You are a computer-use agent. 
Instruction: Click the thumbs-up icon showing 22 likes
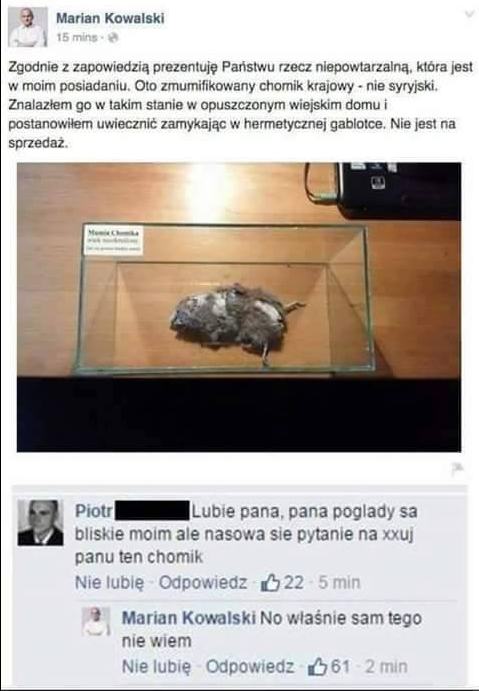tap(270, 583)
